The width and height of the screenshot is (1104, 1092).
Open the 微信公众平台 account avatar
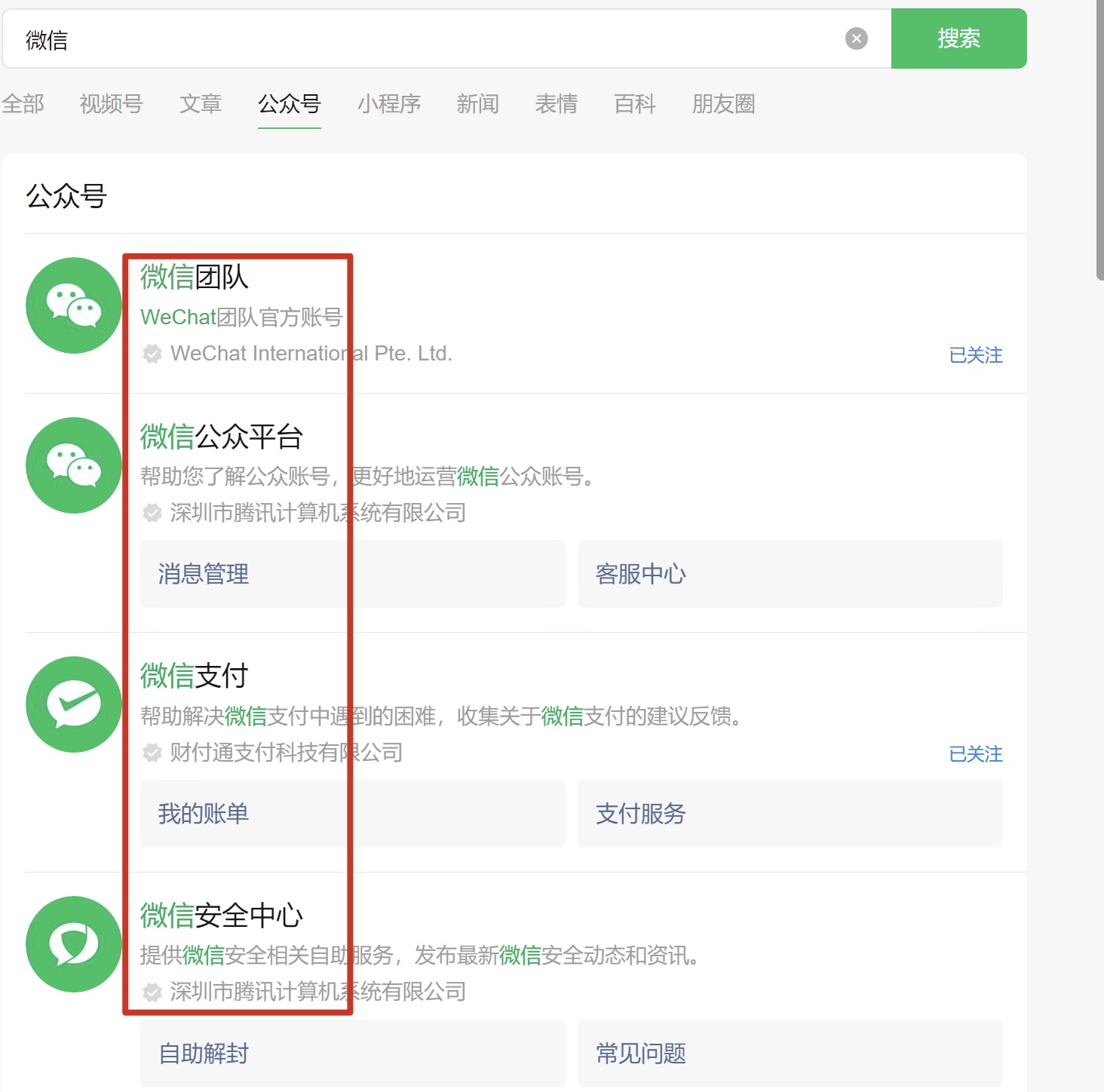(x=74, y=465)
